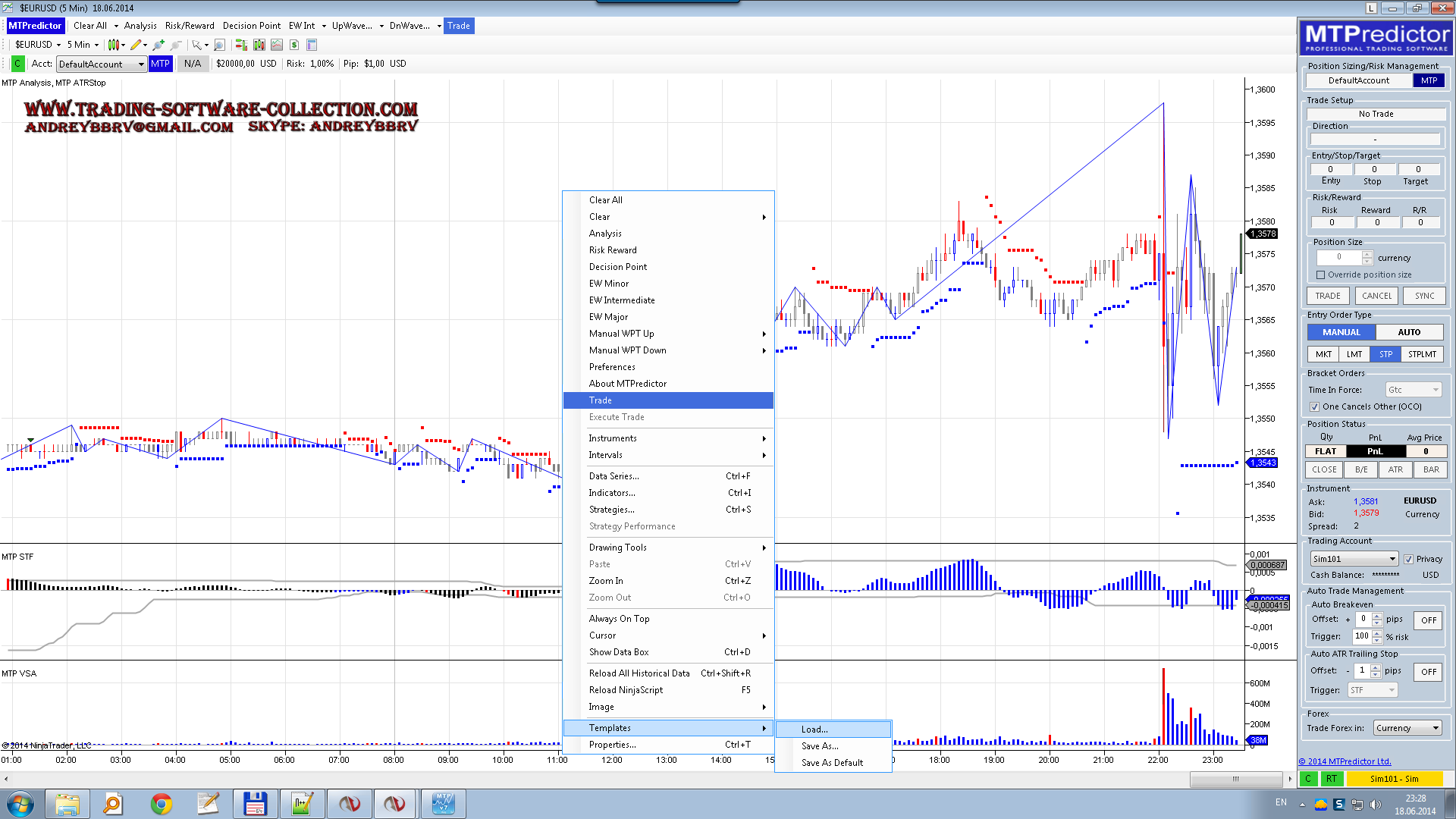Select the pencil drawing tools icon
The height and width of the screenshot is (819, 1456).
[136, 45]
